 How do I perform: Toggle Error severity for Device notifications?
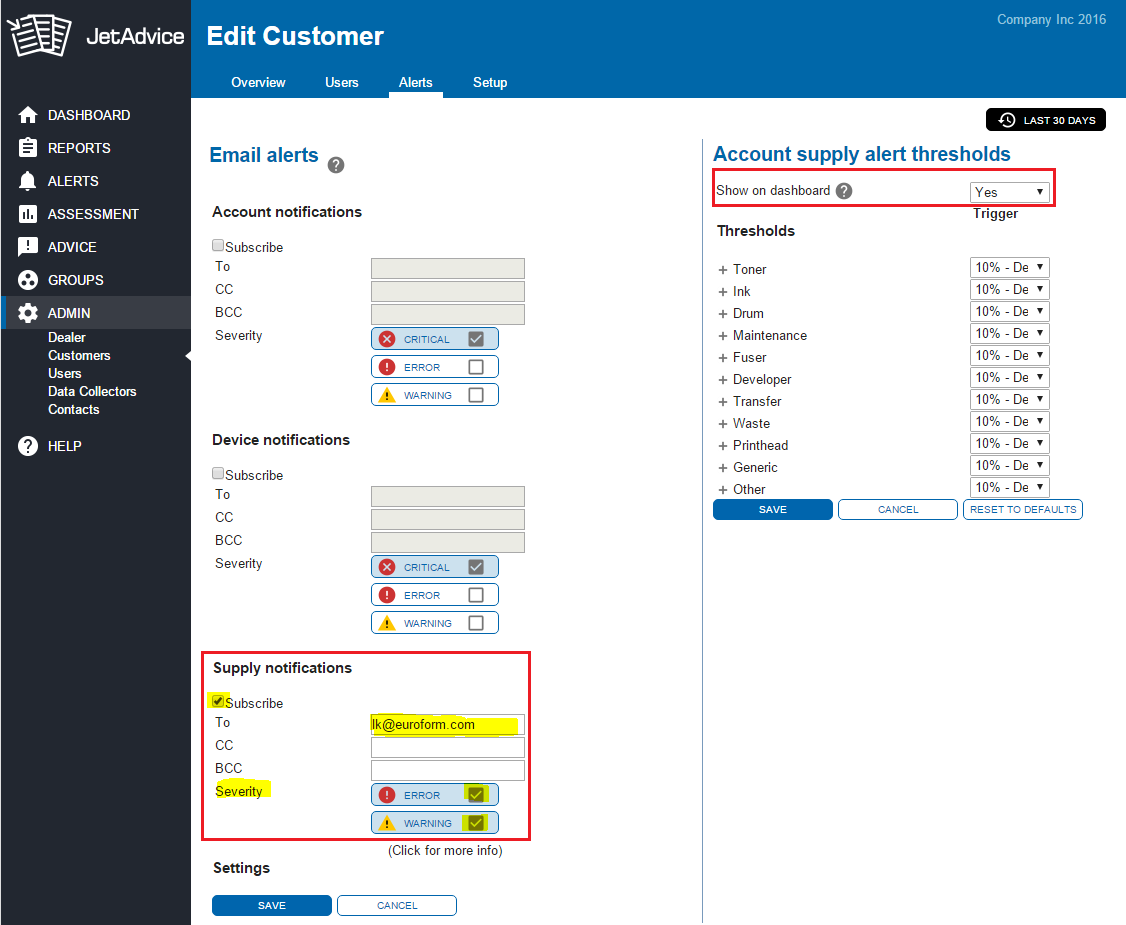click(x=476, y=595)
